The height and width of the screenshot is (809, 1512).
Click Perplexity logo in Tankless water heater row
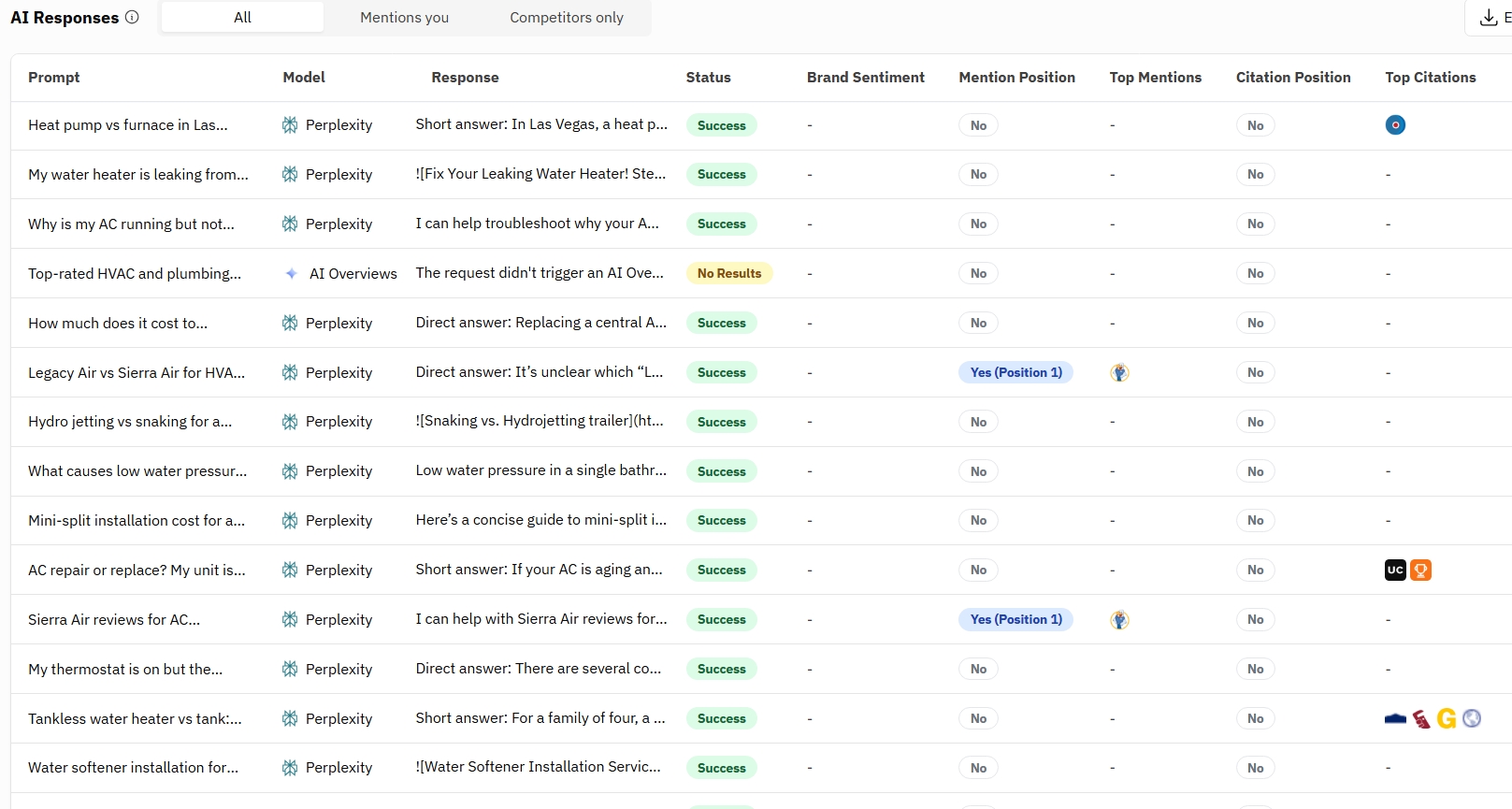(290, 718)
